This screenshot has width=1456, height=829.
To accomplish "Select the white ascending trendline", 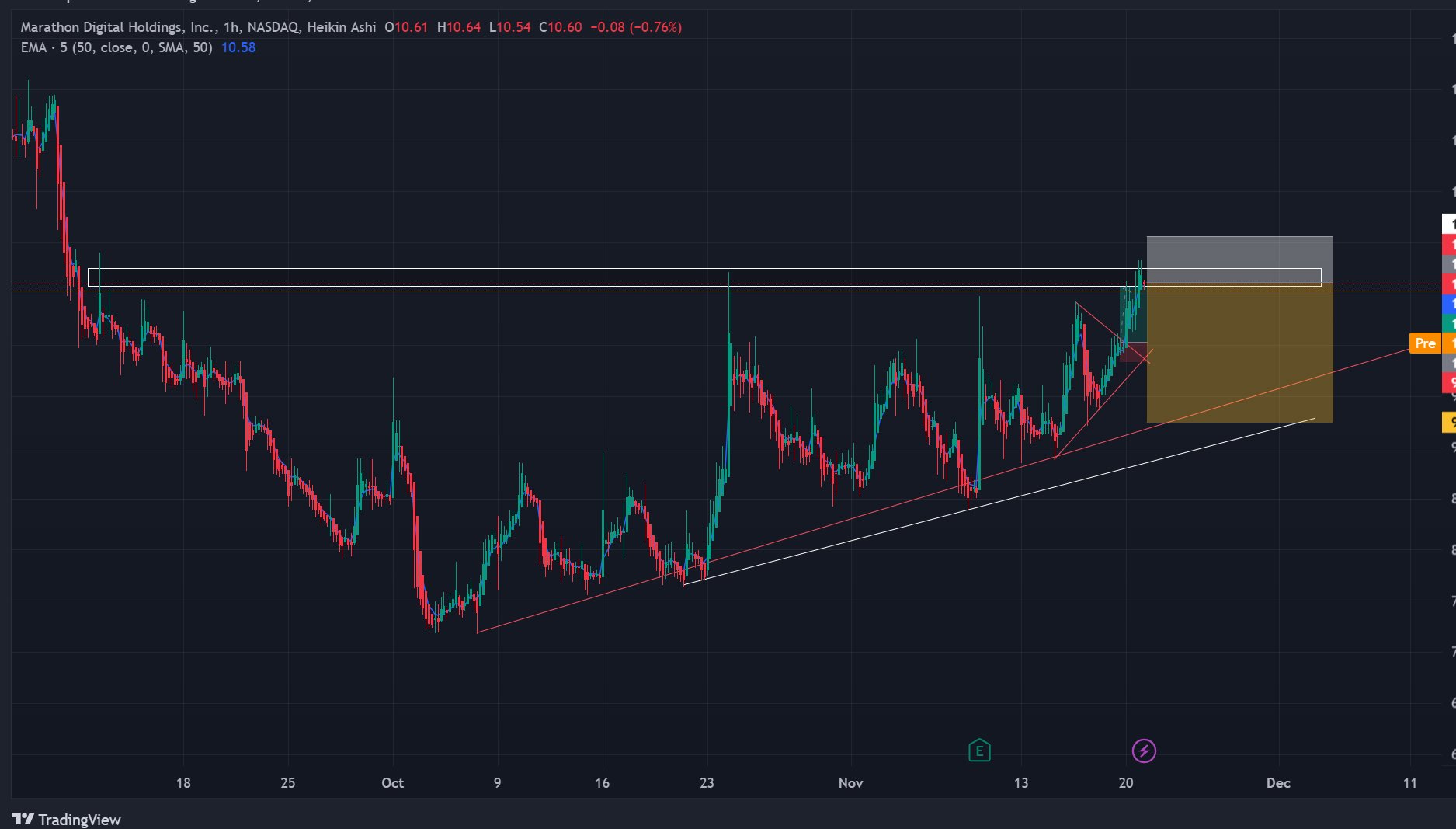I will coord(998,501).
